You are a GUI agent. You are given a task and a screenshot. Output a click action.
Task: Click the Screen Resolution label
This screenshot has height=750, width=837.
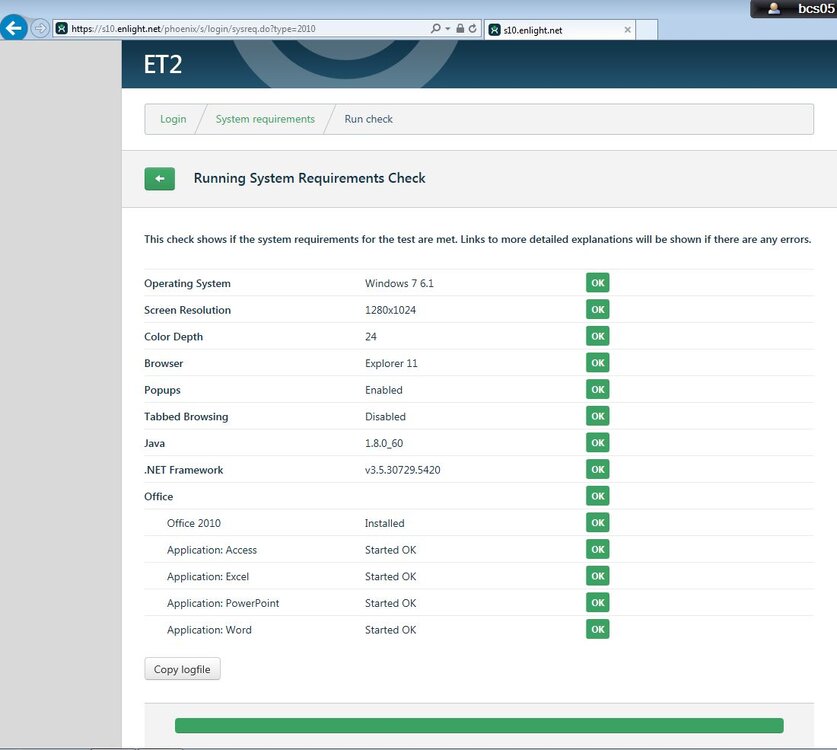[x=187, y=310]
